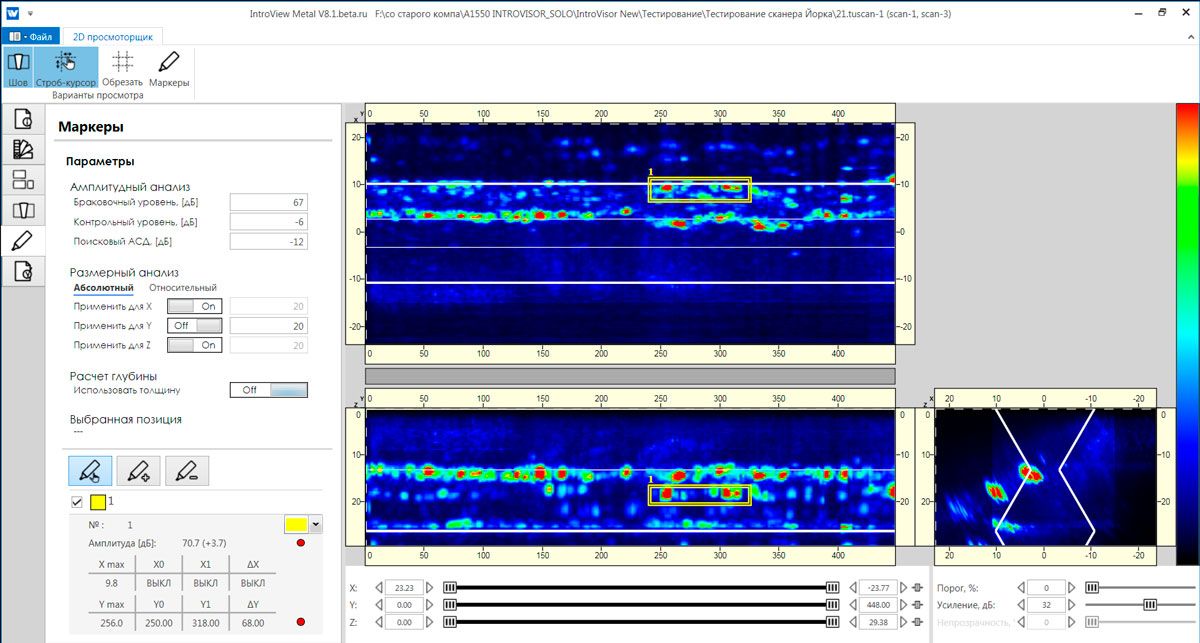Edit the Контрольный уровень field value -6
The width and height of the screenshot is (1200, 643).
click(268, 221)
